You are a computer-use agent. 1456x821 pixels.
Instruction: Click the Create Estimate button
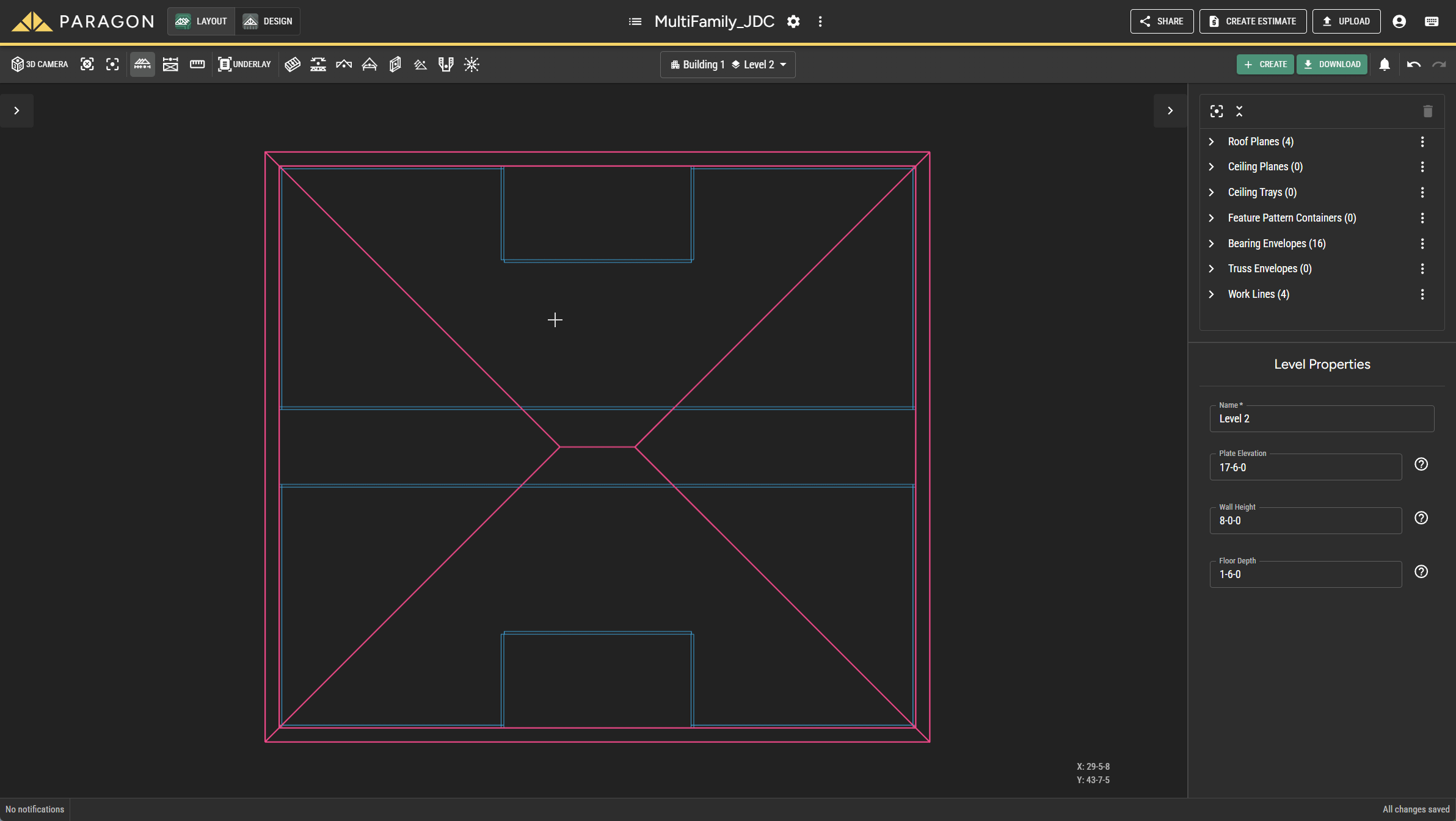point(1253,21)
